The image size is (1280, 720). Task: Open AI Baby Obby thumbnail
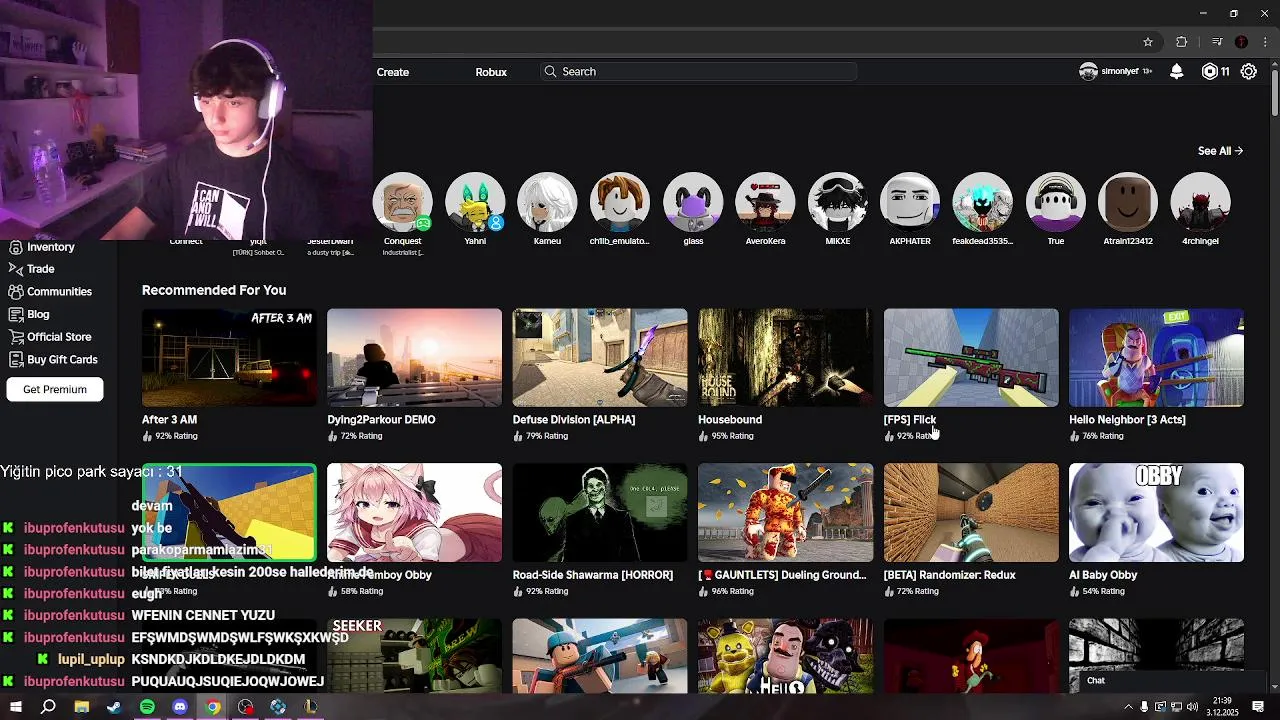(1156, 512)
